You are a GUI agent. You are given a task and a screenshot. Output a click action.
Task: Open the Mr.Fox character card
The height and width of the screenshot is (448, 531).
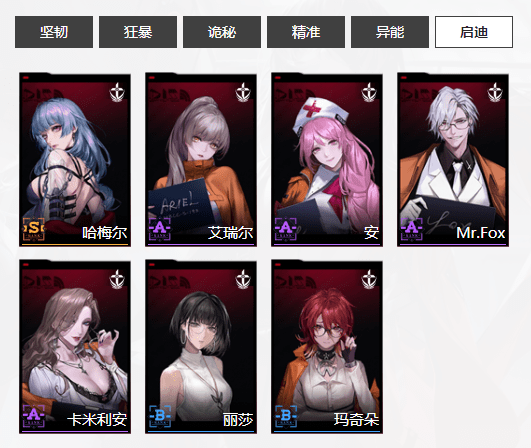click(x=453, y=159)
